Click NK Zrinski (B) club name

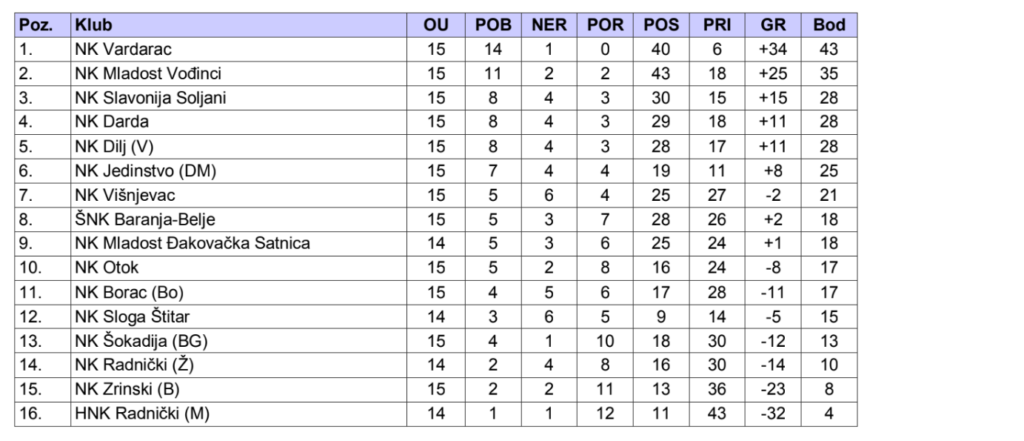pos(127,389)
